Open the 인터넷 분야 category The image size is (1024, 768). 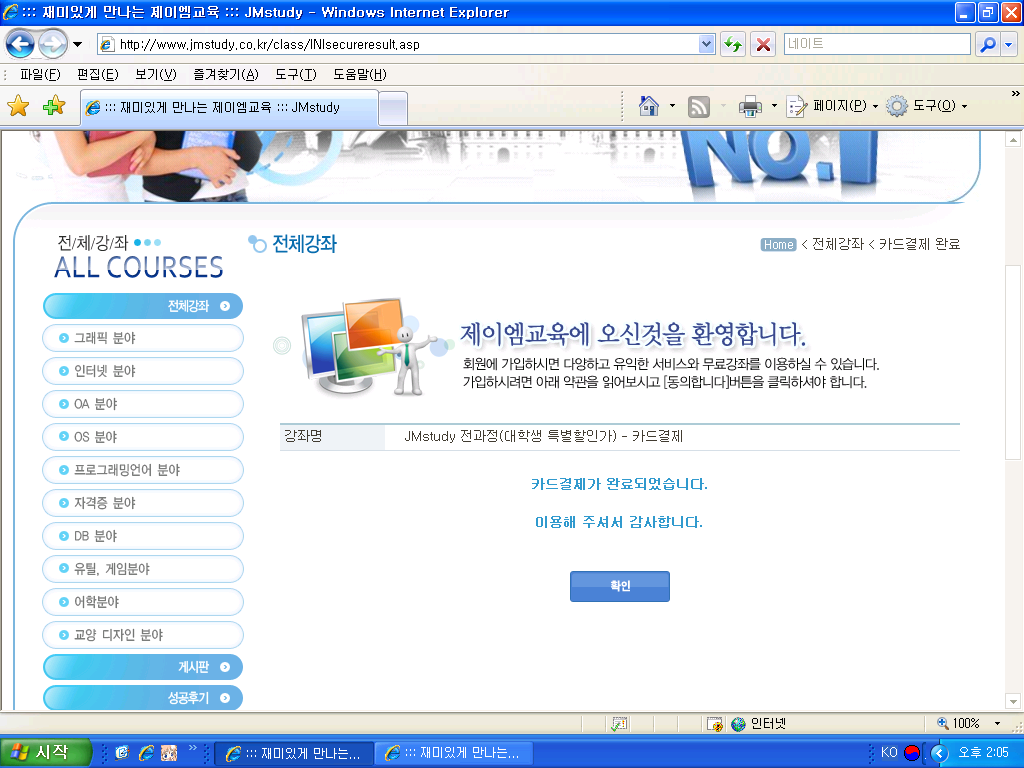click(x=143, y=371)
